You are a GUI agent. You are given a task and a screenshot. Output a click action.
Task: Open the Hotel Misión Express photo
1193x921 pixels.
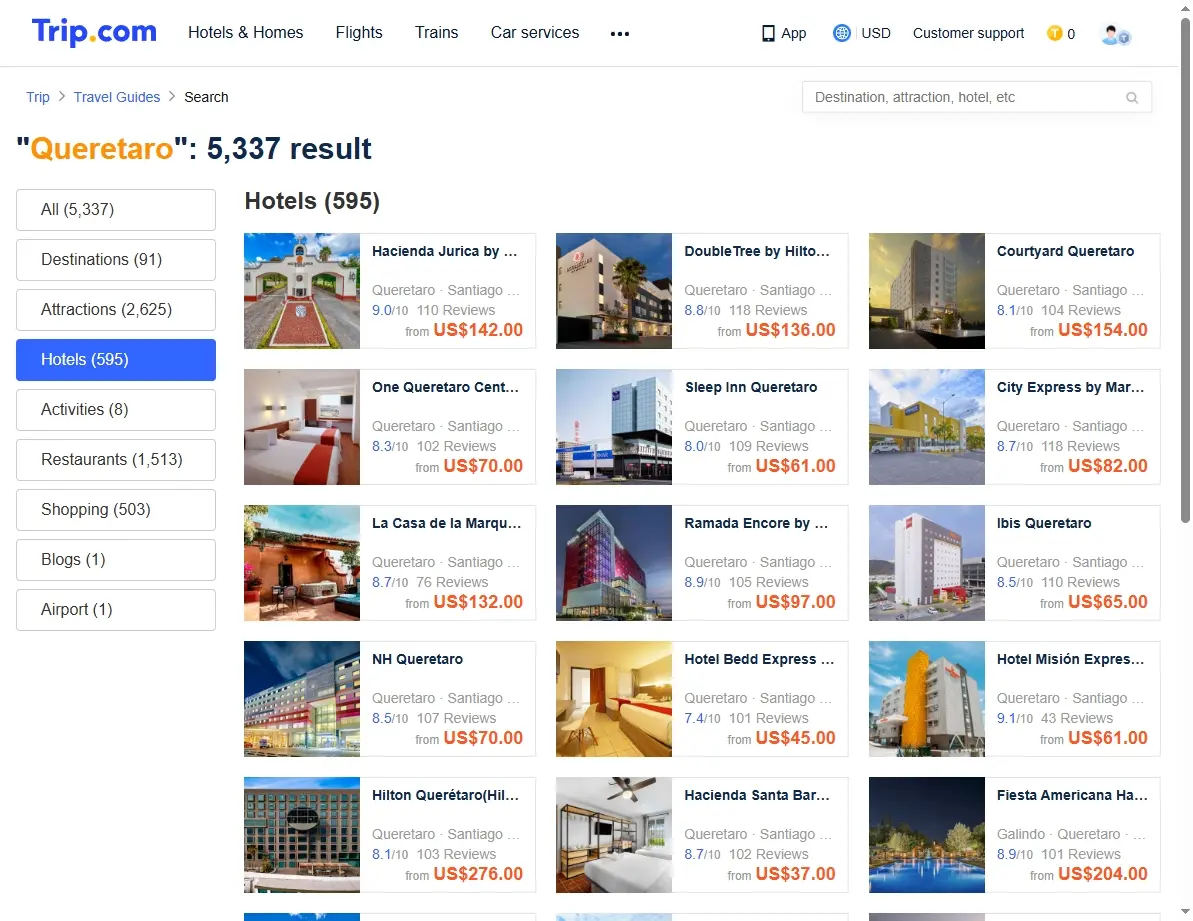tap(927, 699)
